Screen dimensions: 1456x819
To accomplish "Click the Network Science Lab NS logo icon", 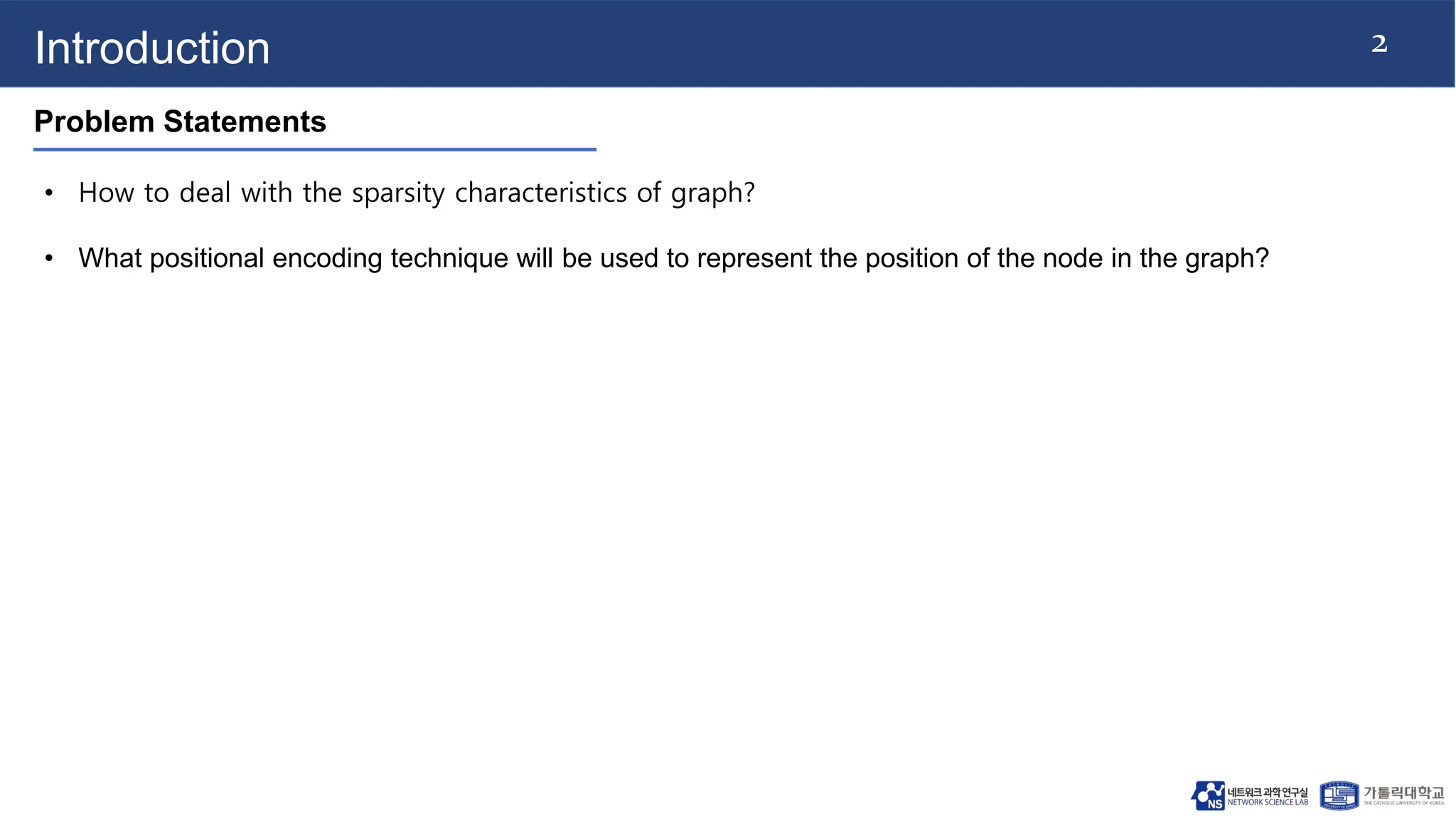I will pos(1208,796).
